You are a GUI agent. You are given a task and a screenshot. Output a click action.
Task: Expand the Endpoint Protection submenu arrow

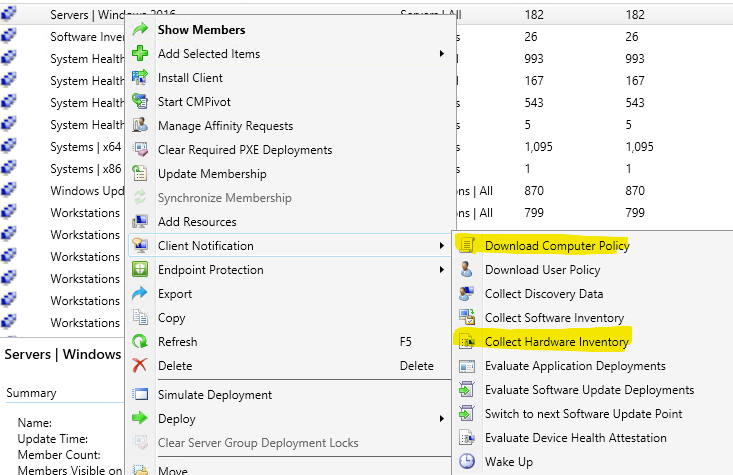(x=441, y=270)
